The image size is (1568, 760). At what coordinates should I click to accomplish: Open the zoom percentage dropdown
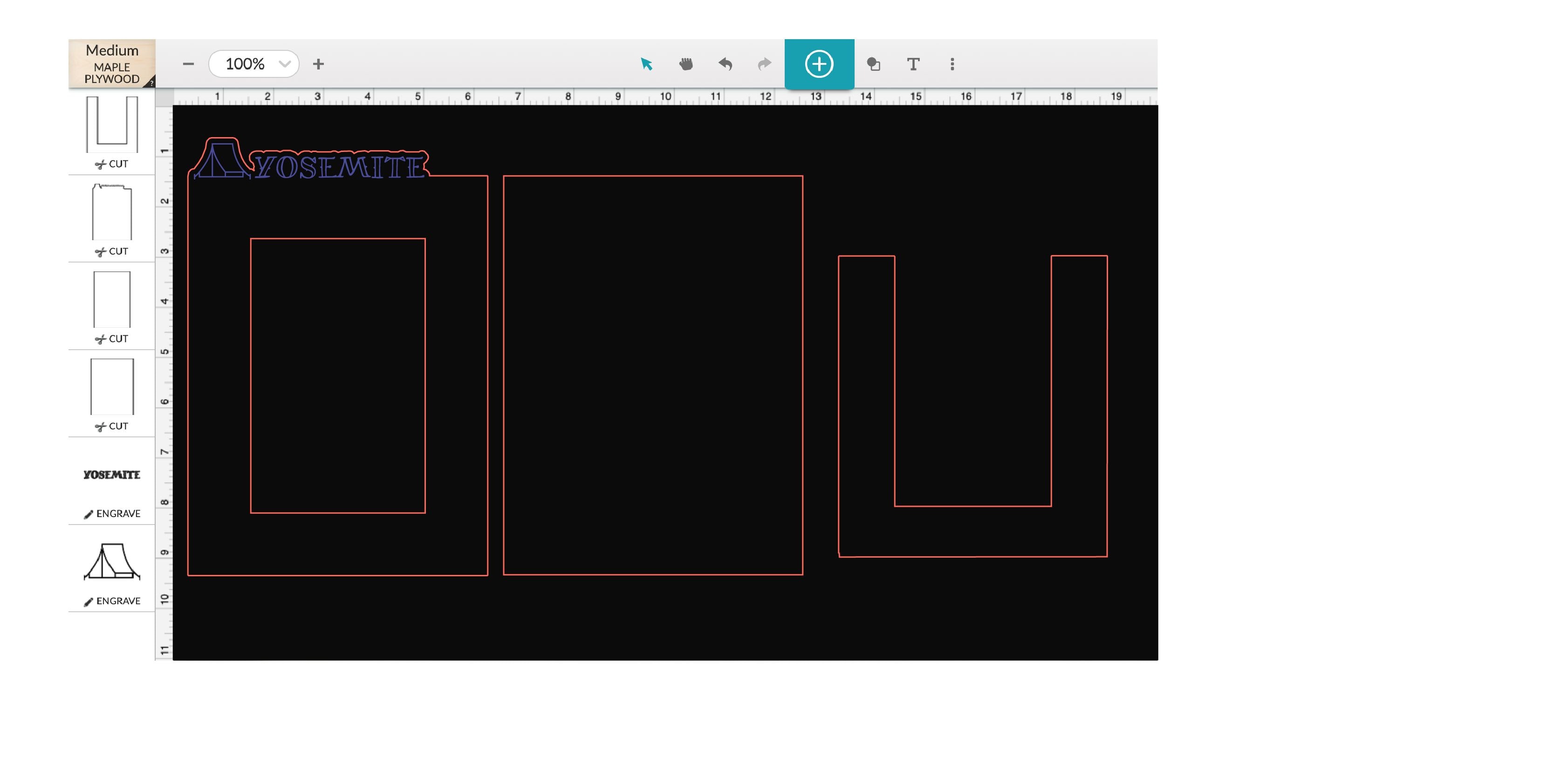(283, 64)
